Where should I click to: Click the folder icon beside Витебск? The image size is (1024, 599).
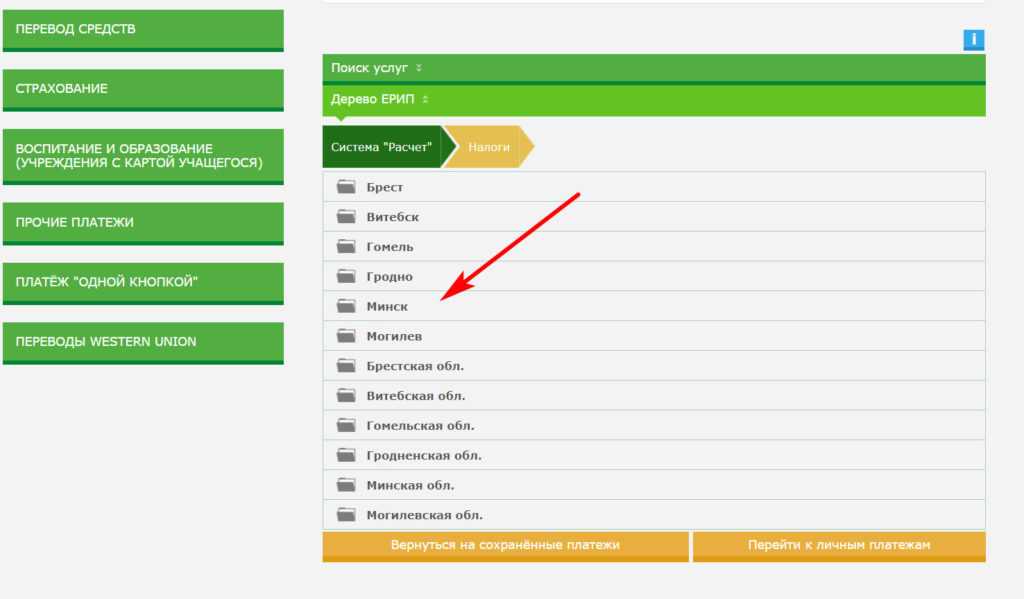coord(347,217)
